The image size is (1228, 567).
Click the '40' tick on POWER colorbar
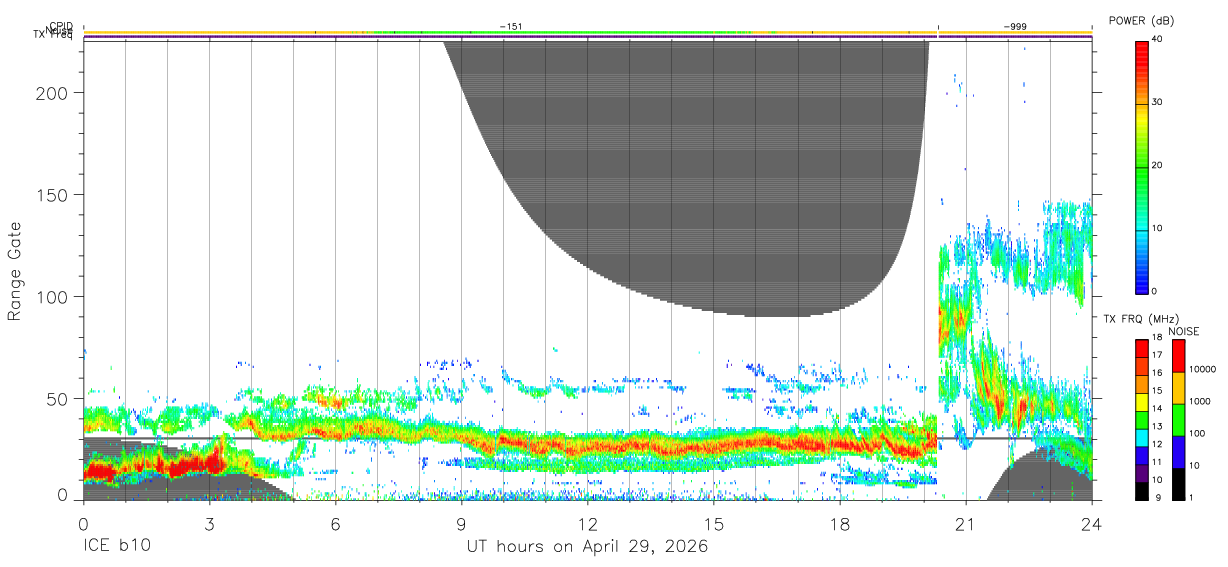click(x=1156, y=40)
